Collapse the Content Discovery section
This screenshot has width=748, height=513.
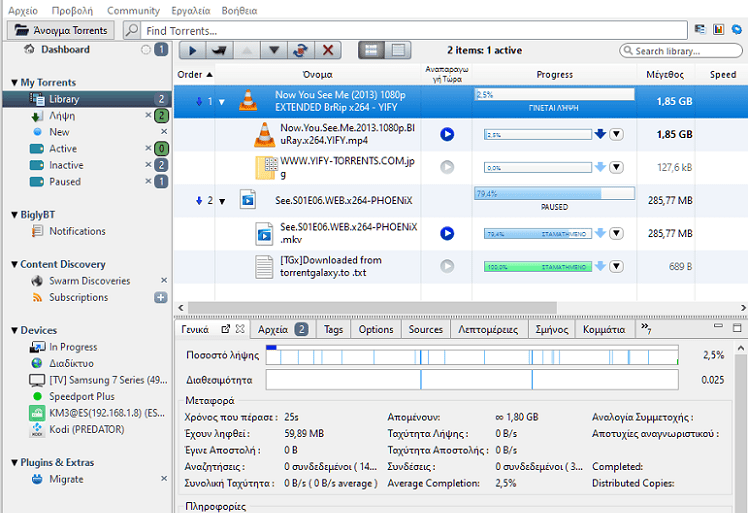click(x=14, y=264)
